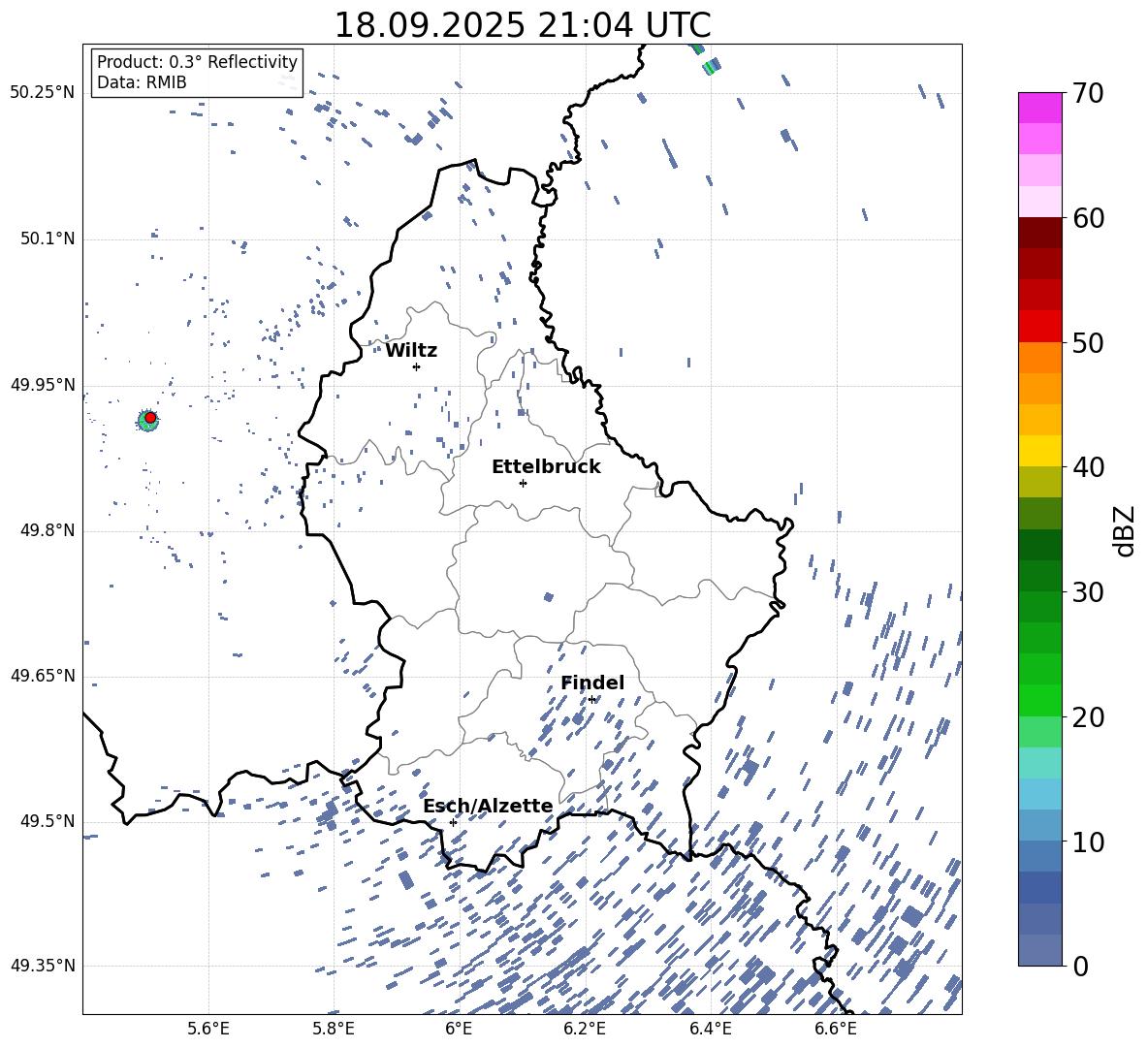Click the colorbar label 40
Image resolution: width=1148 pixels, height=1048 pixels.
pyautogui.click(x=1088, y=467)
